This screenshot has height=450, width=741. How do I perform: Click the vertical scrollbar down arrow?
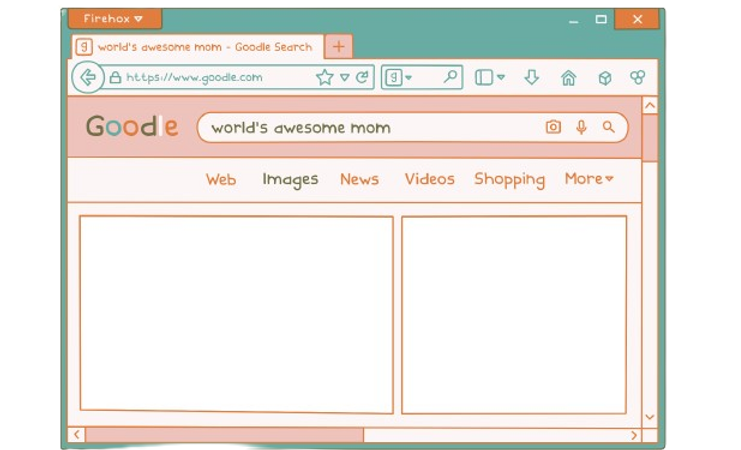(x=650, y=417)
